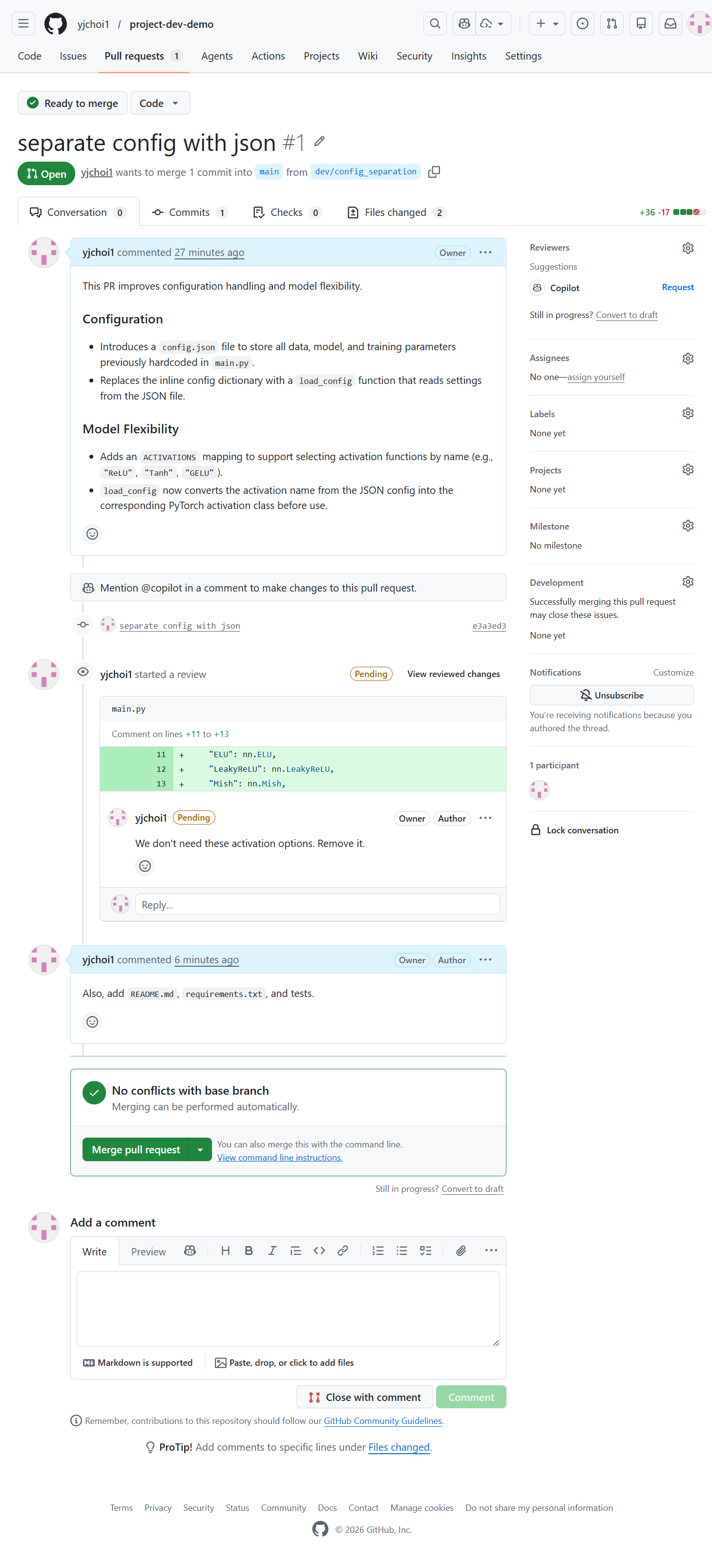
Task: Click the Labels settings gear icon
Action: click(688, 413)
